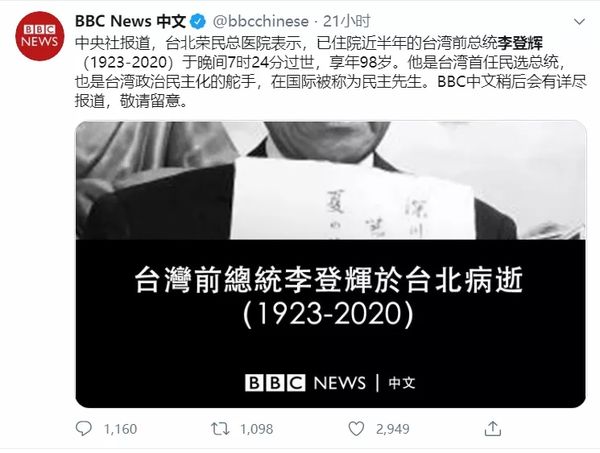Open the tweet options chevron menu
The image size is (600, 453).
click(579, 22)
